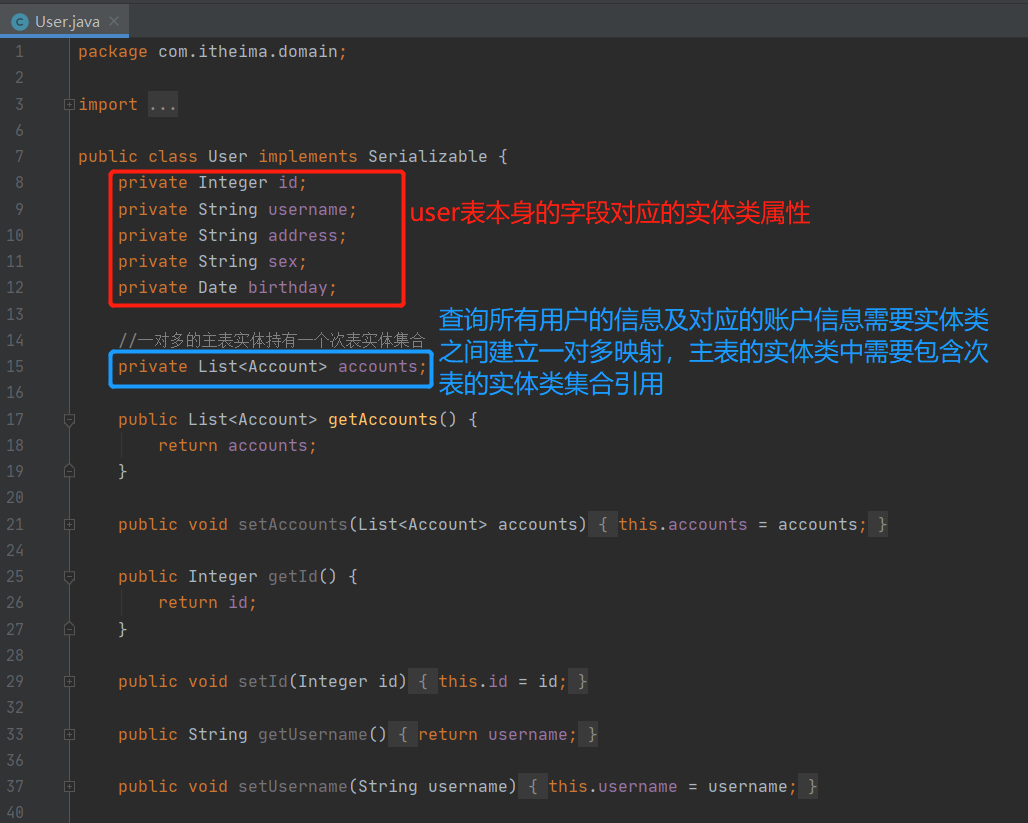
Task: Expand the folded setAccounts method
Action: click(69, 525)
